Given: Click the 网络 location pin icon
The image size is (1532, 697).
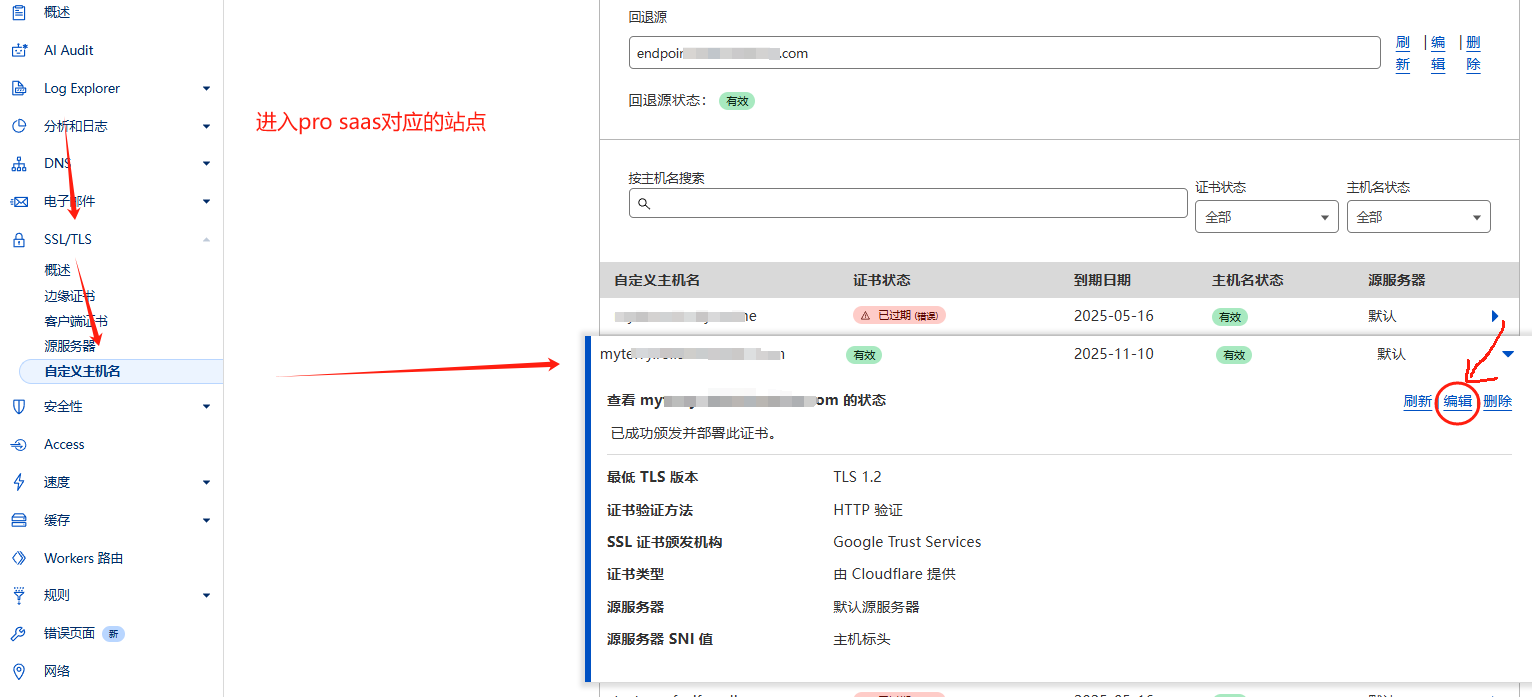Looking at the screenshot, I should [x=18, y=672].
